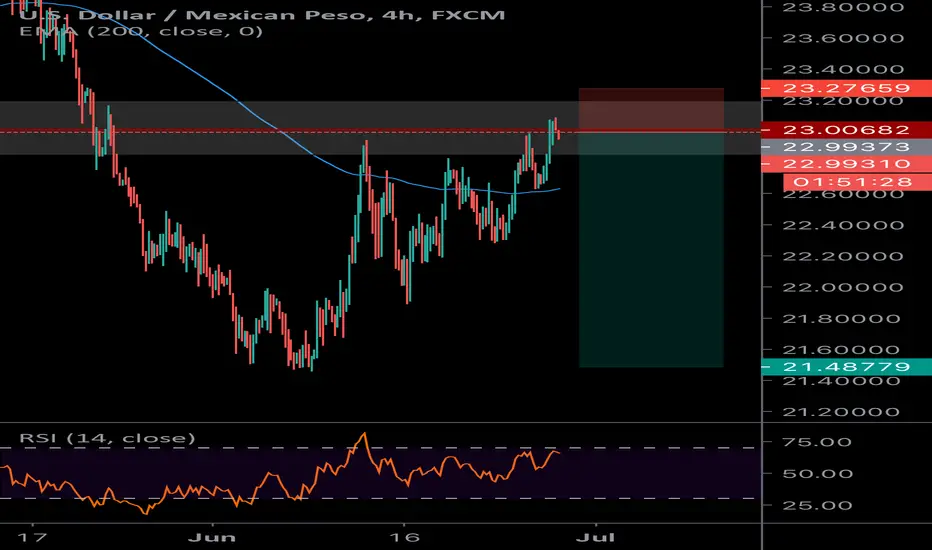Viewport: 932px width, 550px height.
Task: Click the U.S. Dollar / Mexican Peso chart title
Action: pos(262,15)
